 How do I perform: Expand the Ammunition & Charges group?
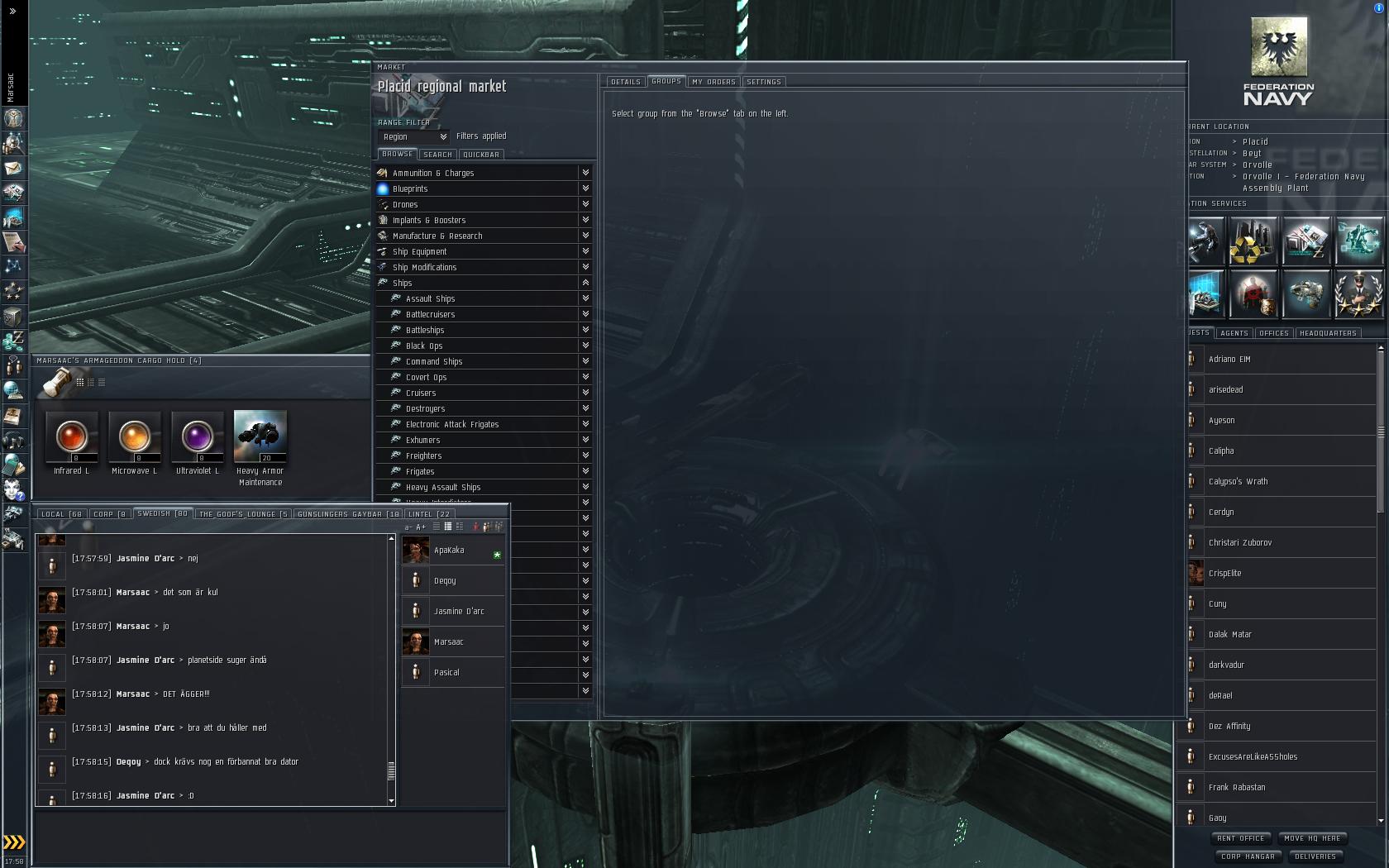point(585,173)
